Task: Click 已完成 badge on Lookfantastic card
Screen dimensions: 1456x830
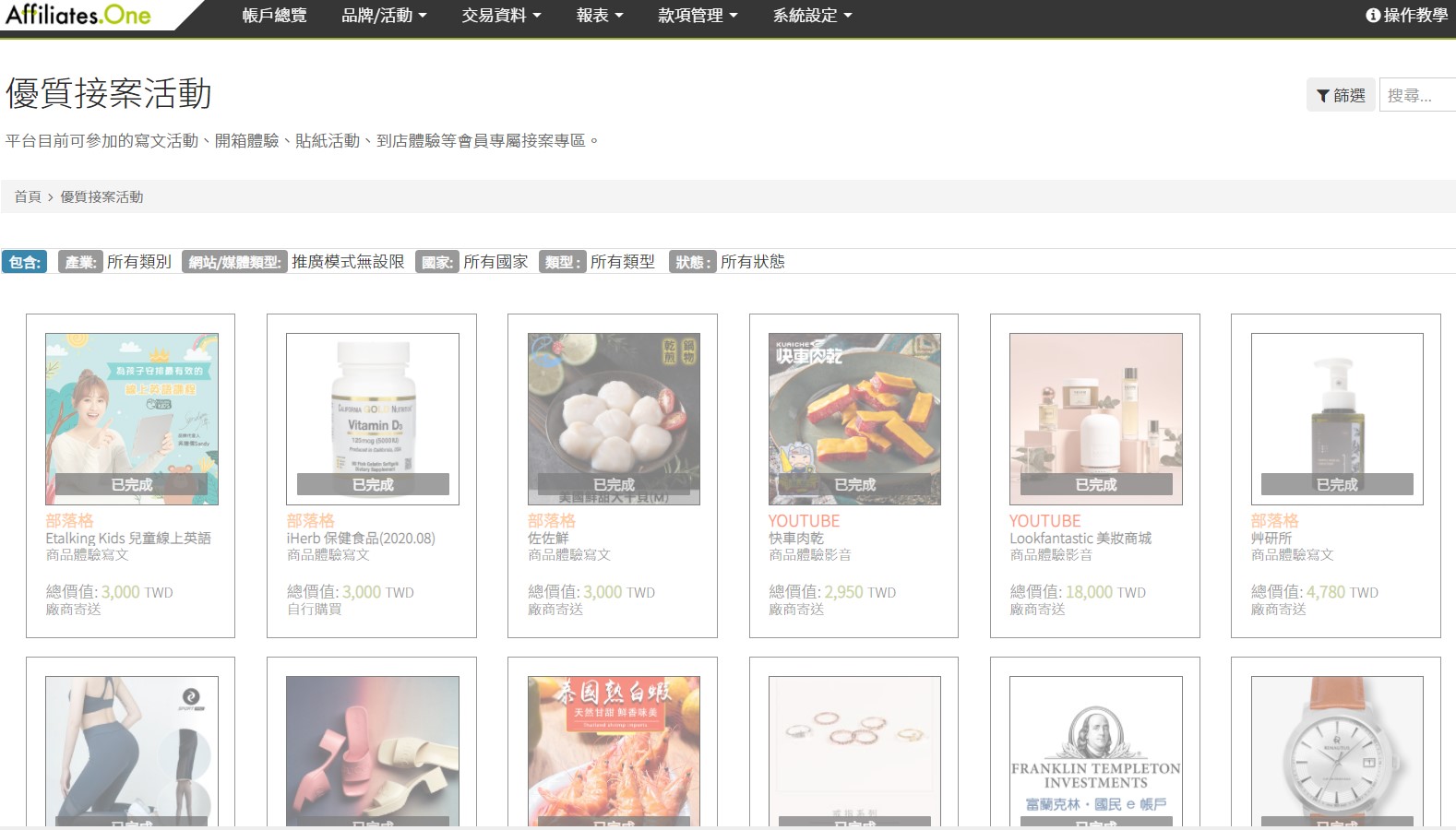Action: coord(1096,484)
